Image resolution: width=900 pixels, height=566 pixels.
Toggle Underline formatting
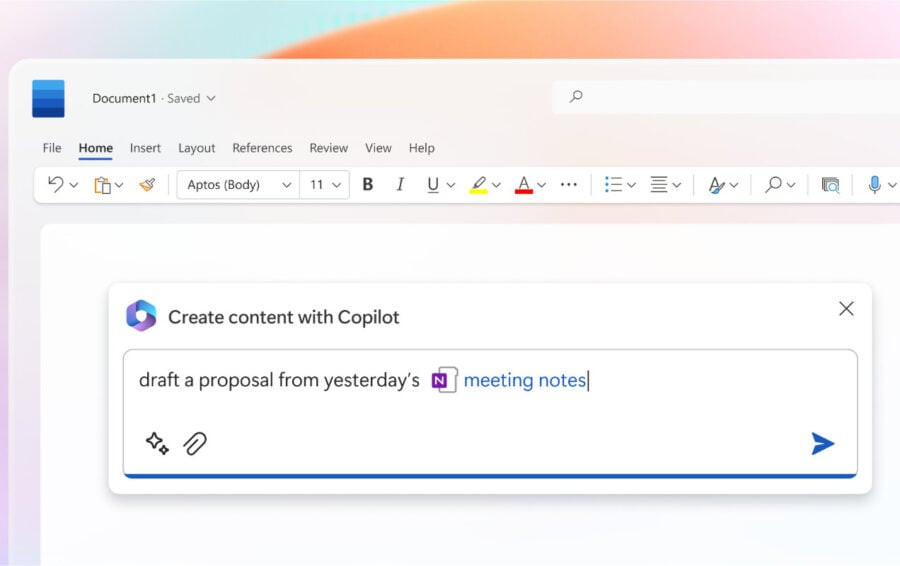coord(433,185)
